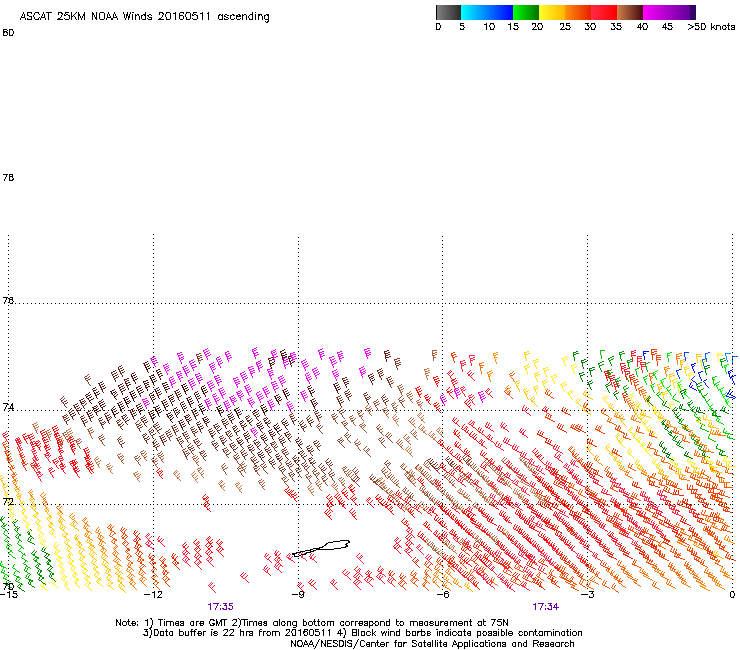Click the '-12' longitude axis label
Viewport: 740px width, 650px height.
153,595
